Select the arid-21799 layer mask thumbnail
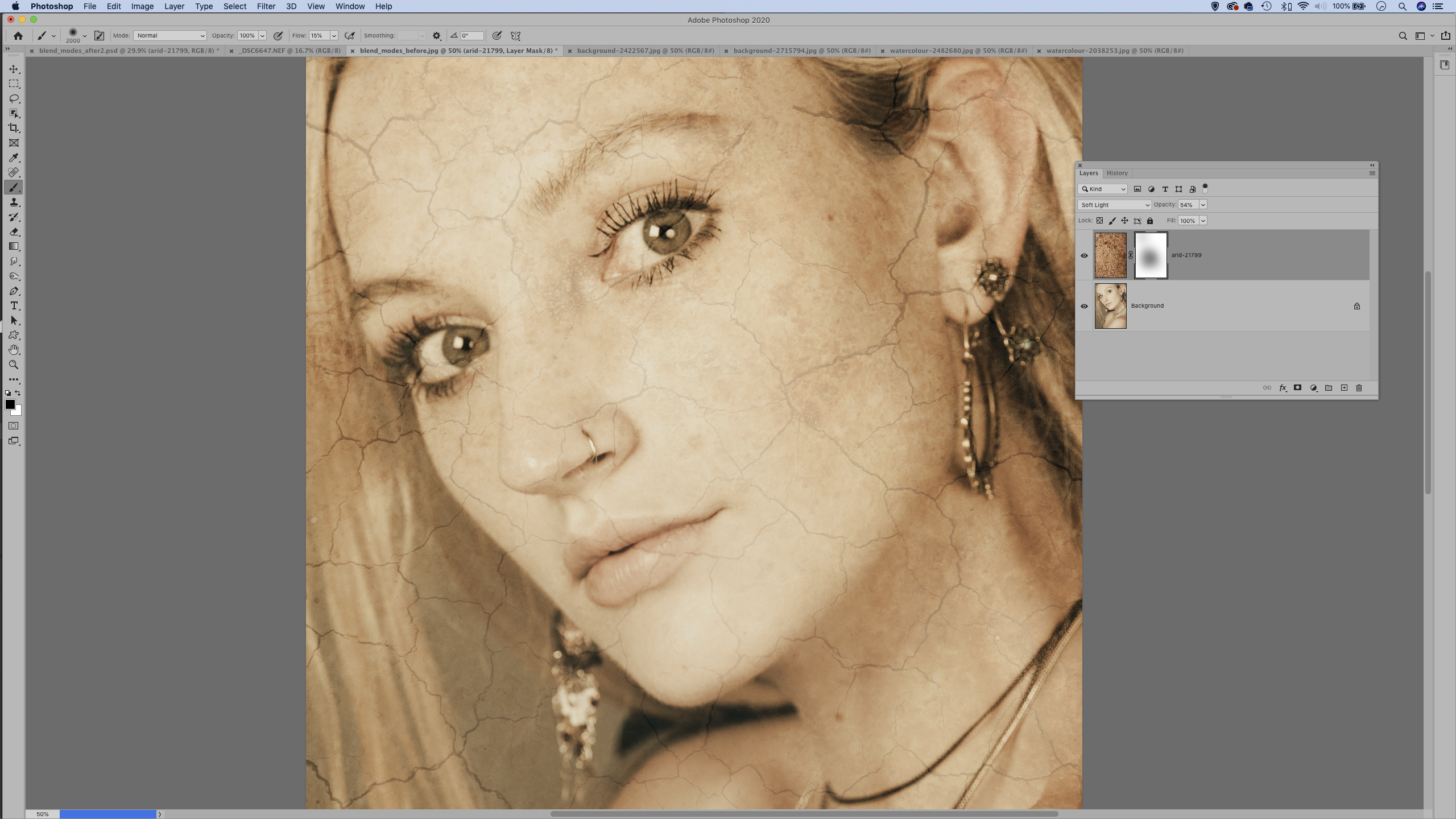The image size is (1456, 819). (x=1151, y=255)
